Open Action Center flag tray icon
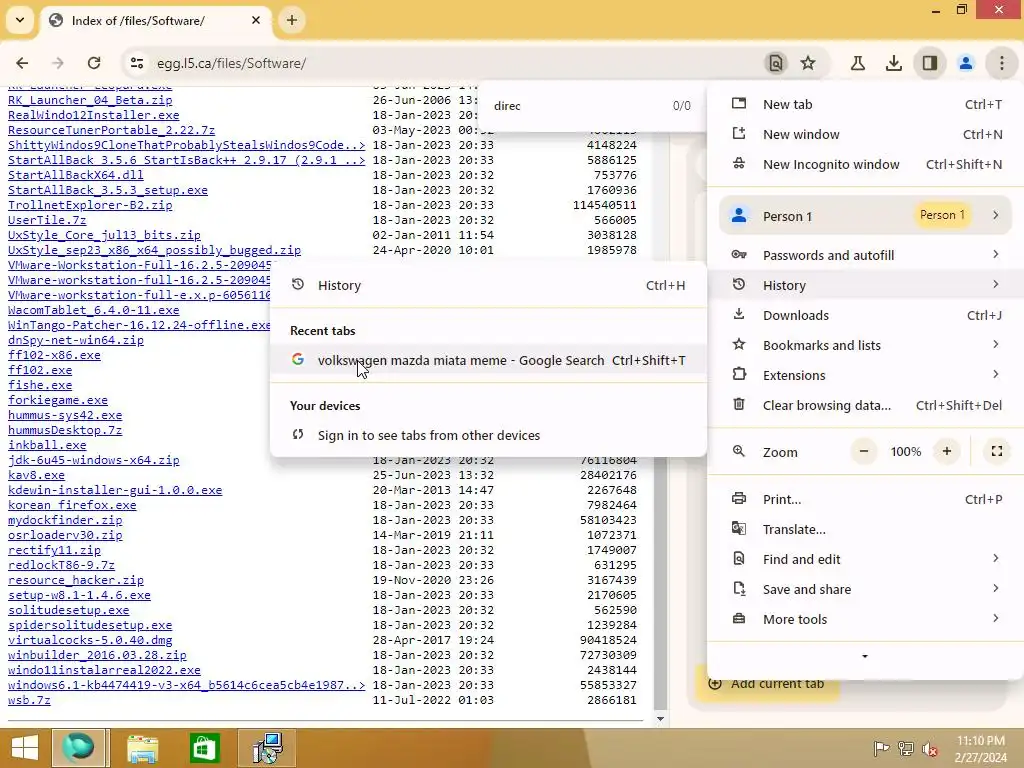The height and width of the screenshot is (768, 1024). (881, 748)
